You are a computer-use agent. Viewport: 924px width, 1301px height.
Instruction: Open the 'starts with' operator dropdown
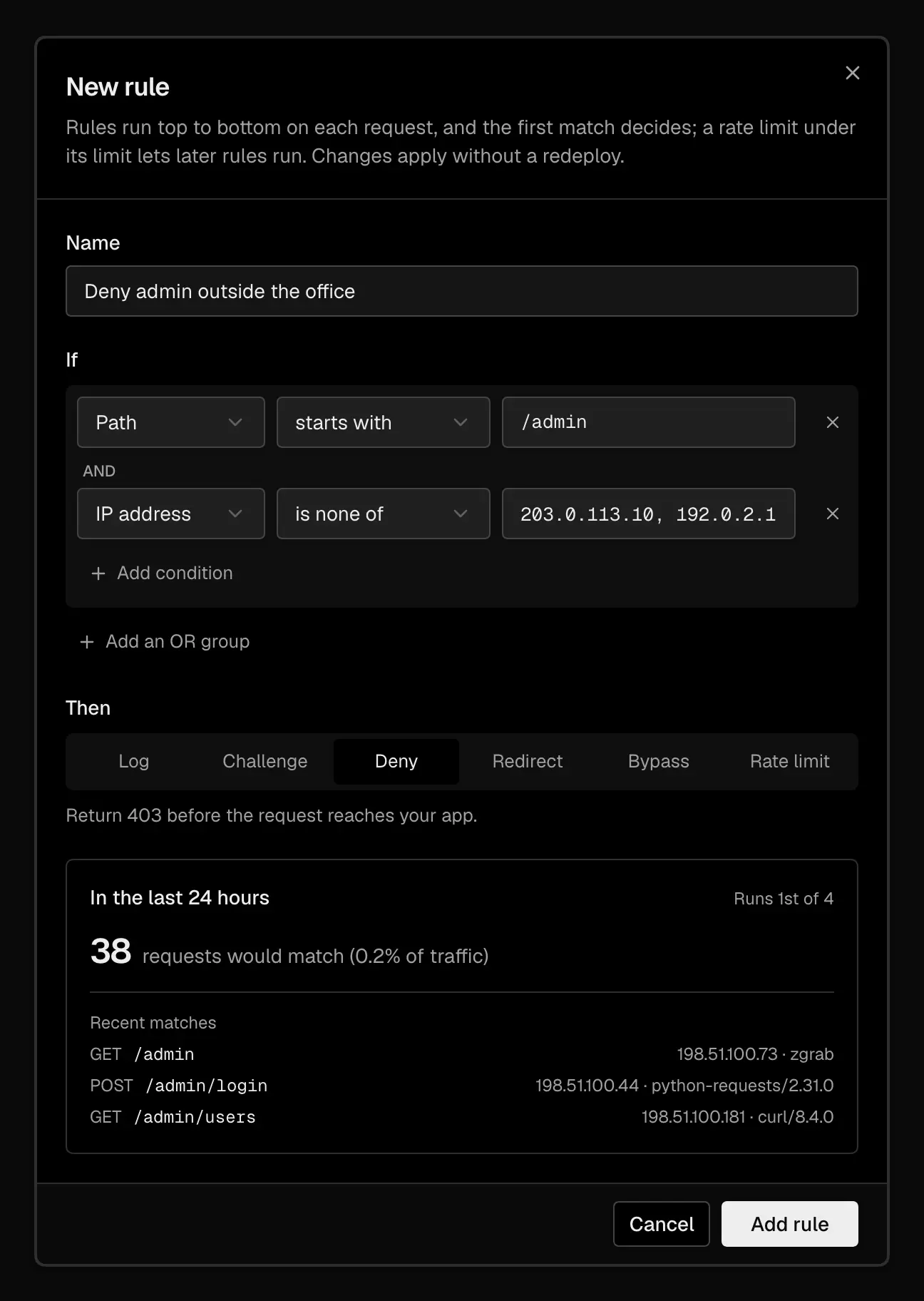tap(384, 422)
